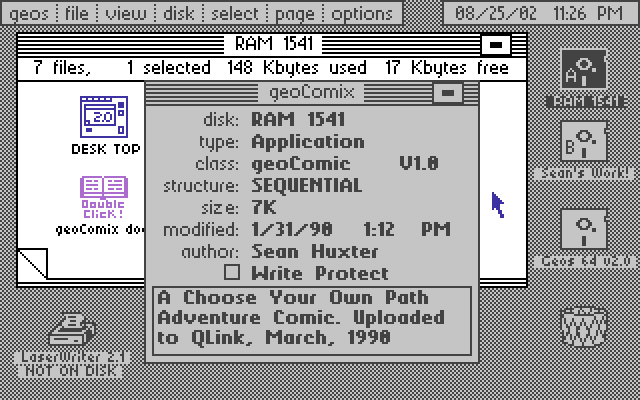Select the geoComix doc book icon

tap(104, 198)
